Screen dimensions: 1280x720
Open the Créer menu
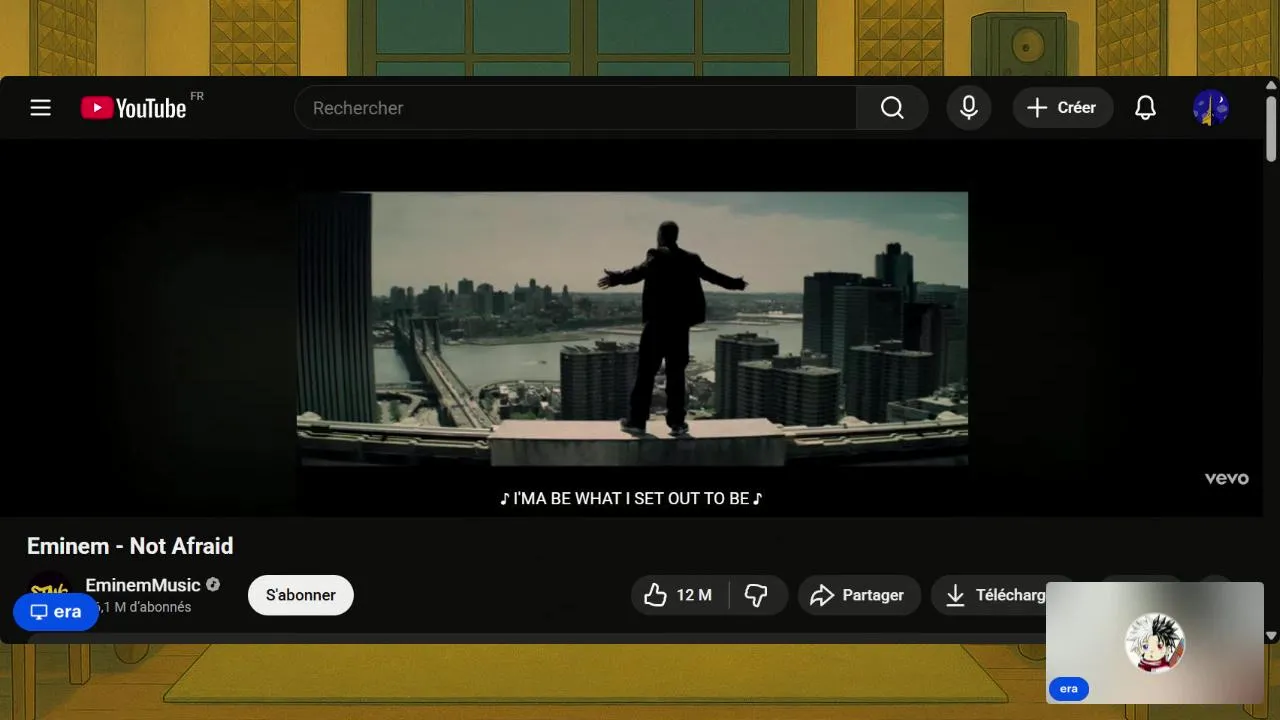pyautogui.click(x=1063, y=108)
